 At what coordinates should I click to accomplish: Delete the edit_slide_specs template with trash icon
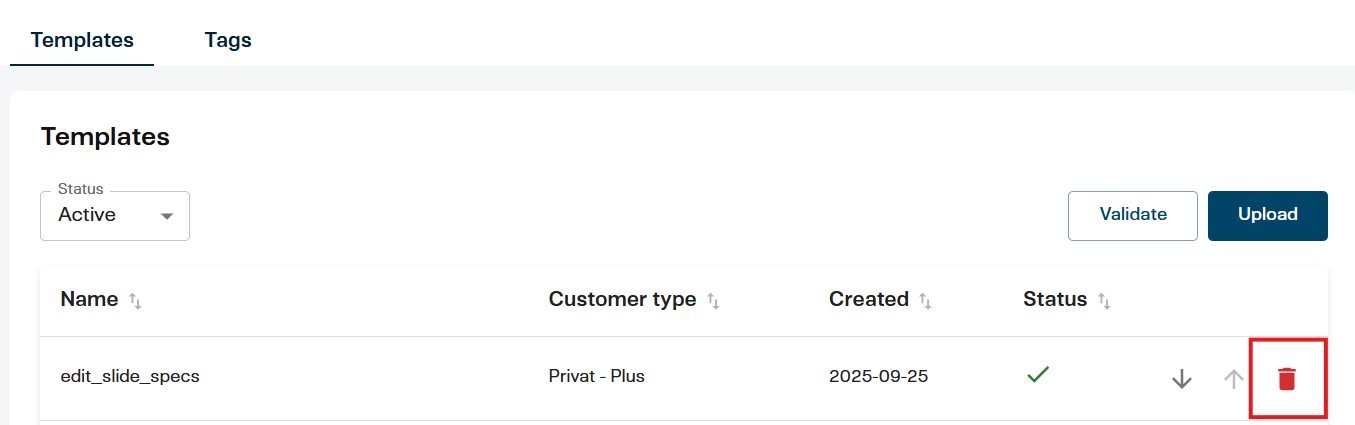[1287, 379]
